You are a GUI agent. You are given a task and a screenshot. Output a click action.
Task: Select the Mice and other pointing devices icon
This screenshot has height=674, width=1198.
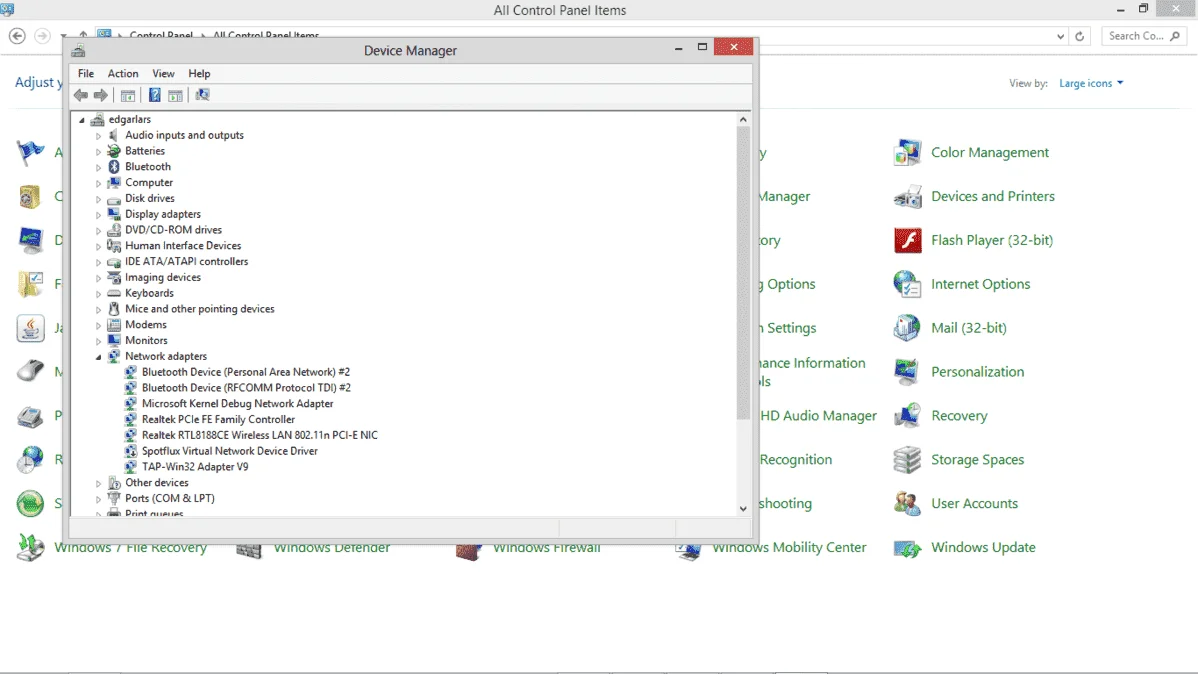point(114,309)
